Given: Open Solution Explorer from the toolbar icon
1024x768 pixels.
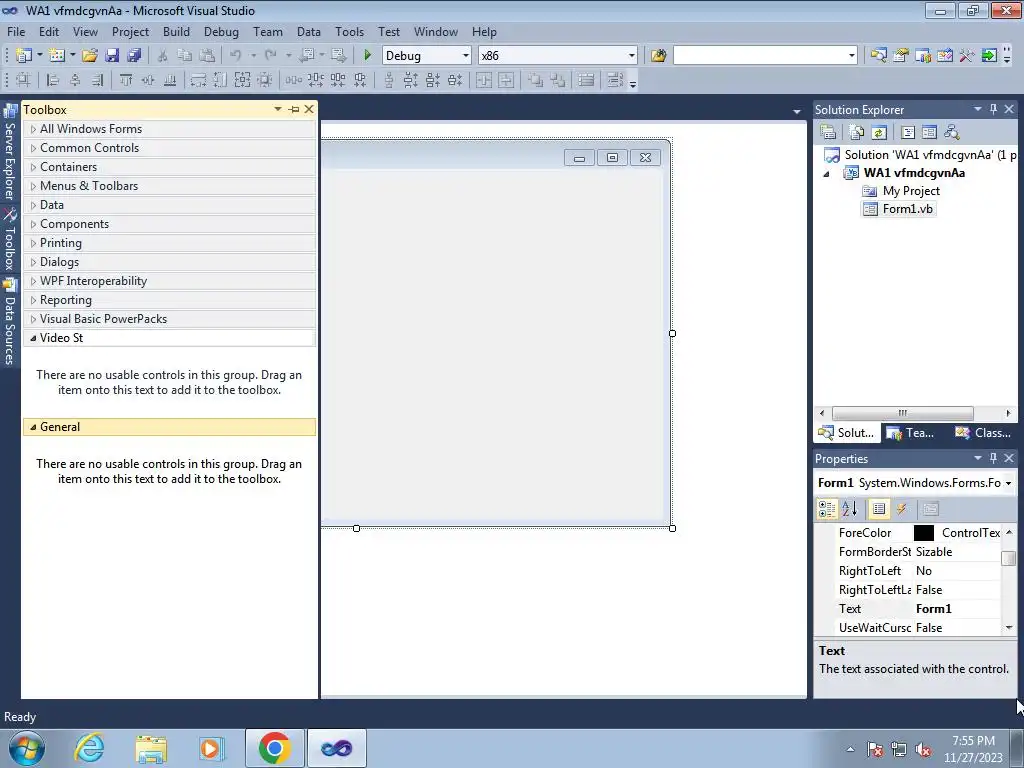Looking at the screenshot, I should click(x=878, y=56).
